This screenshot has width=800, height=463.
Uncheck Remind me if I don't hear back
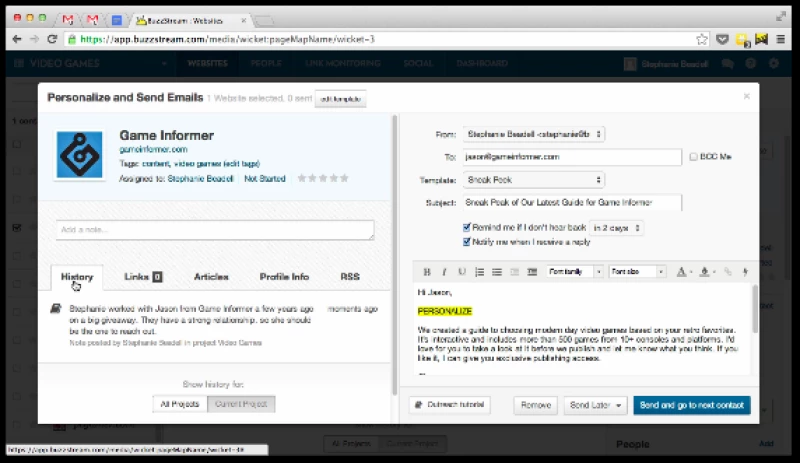(x=468, y=228)
